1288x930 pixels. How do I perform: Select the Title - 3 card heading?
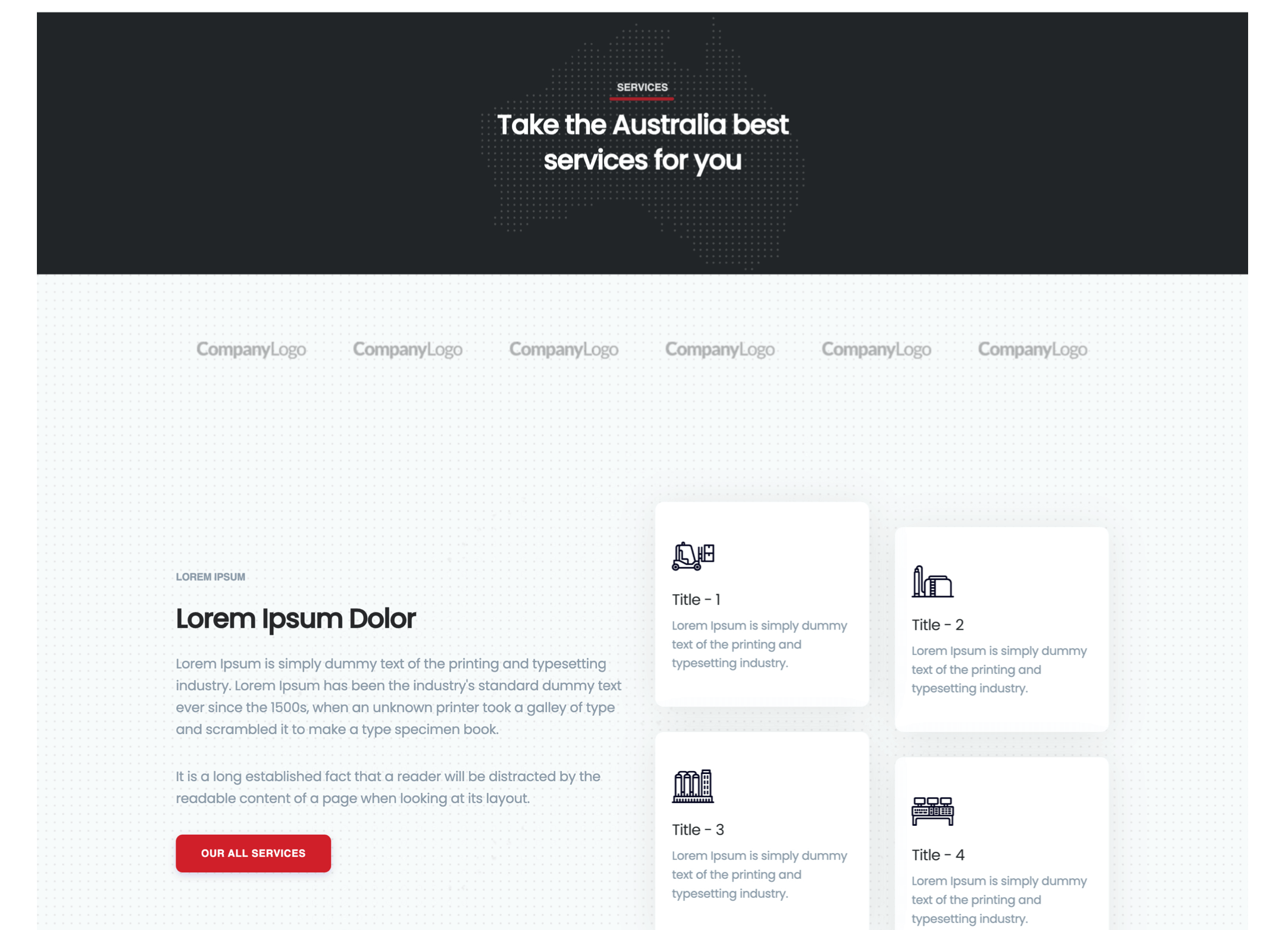click(698, 829)
